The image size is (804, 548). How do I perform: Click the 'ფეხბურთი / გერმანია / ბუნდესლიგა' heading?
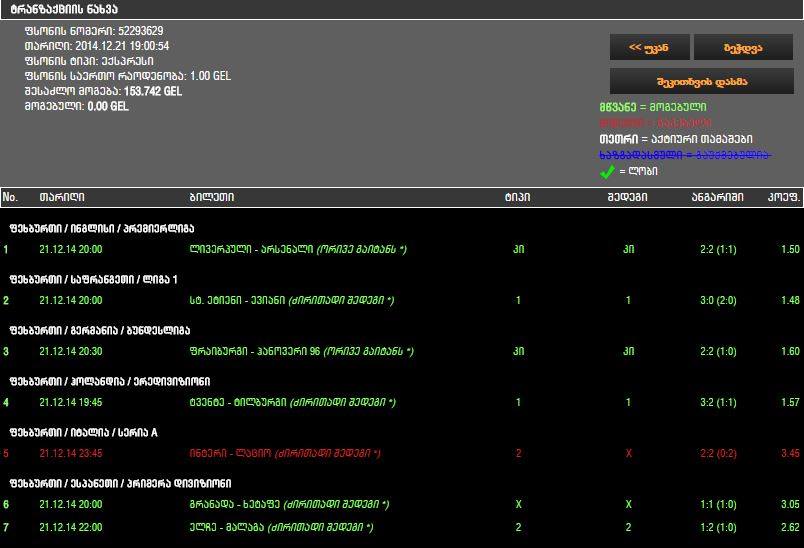point(100,331)
